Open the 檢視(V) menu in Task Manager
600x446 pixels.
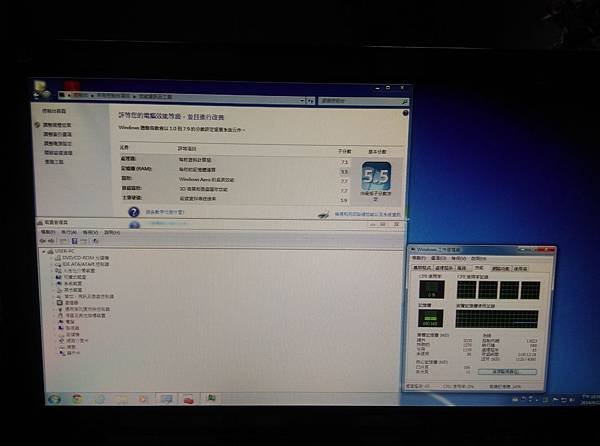(459, 259)
